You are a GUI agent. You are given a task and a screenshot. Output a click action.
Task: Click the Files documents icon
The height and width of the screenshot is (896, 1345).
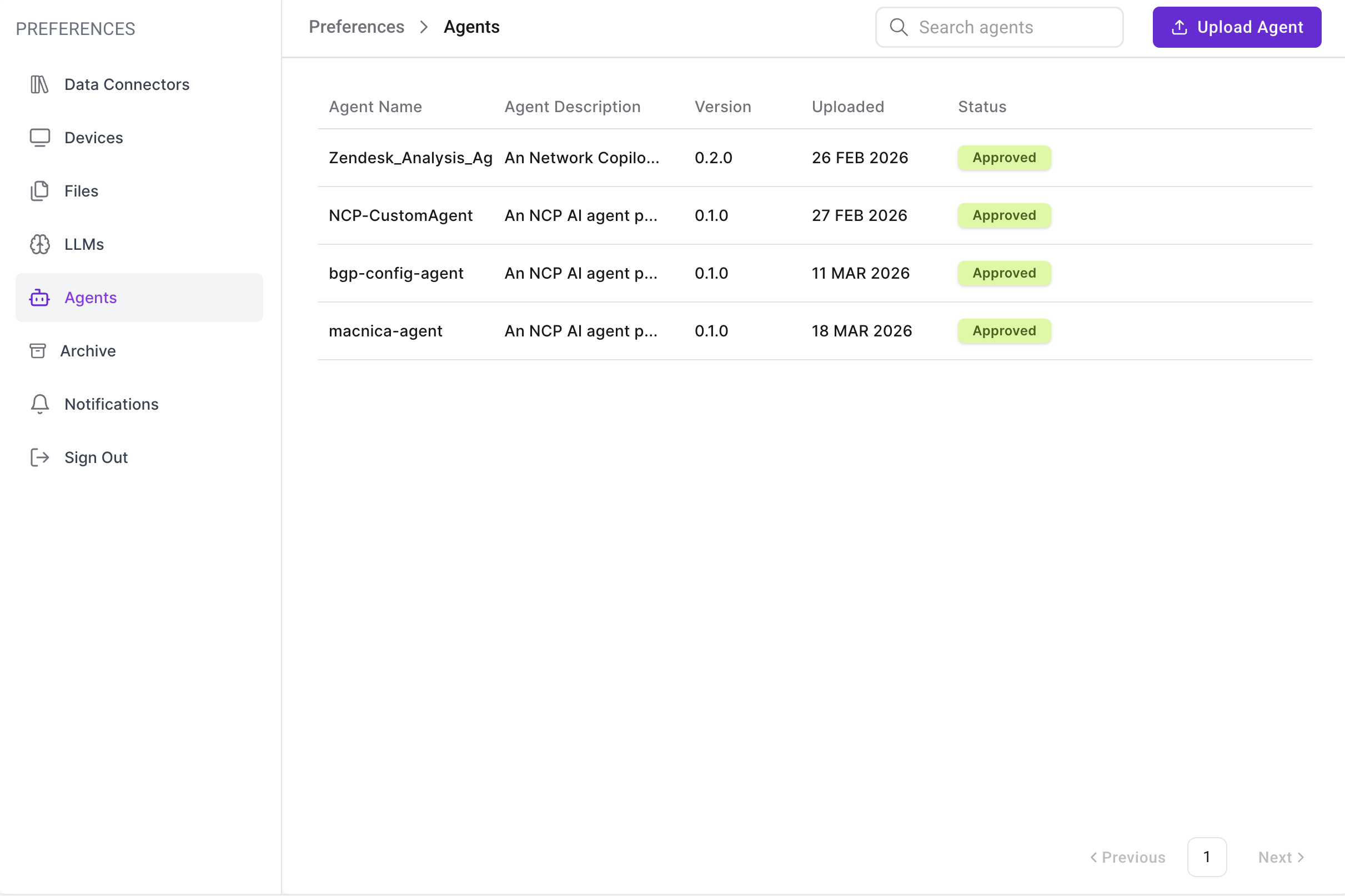tap(39, 191)
